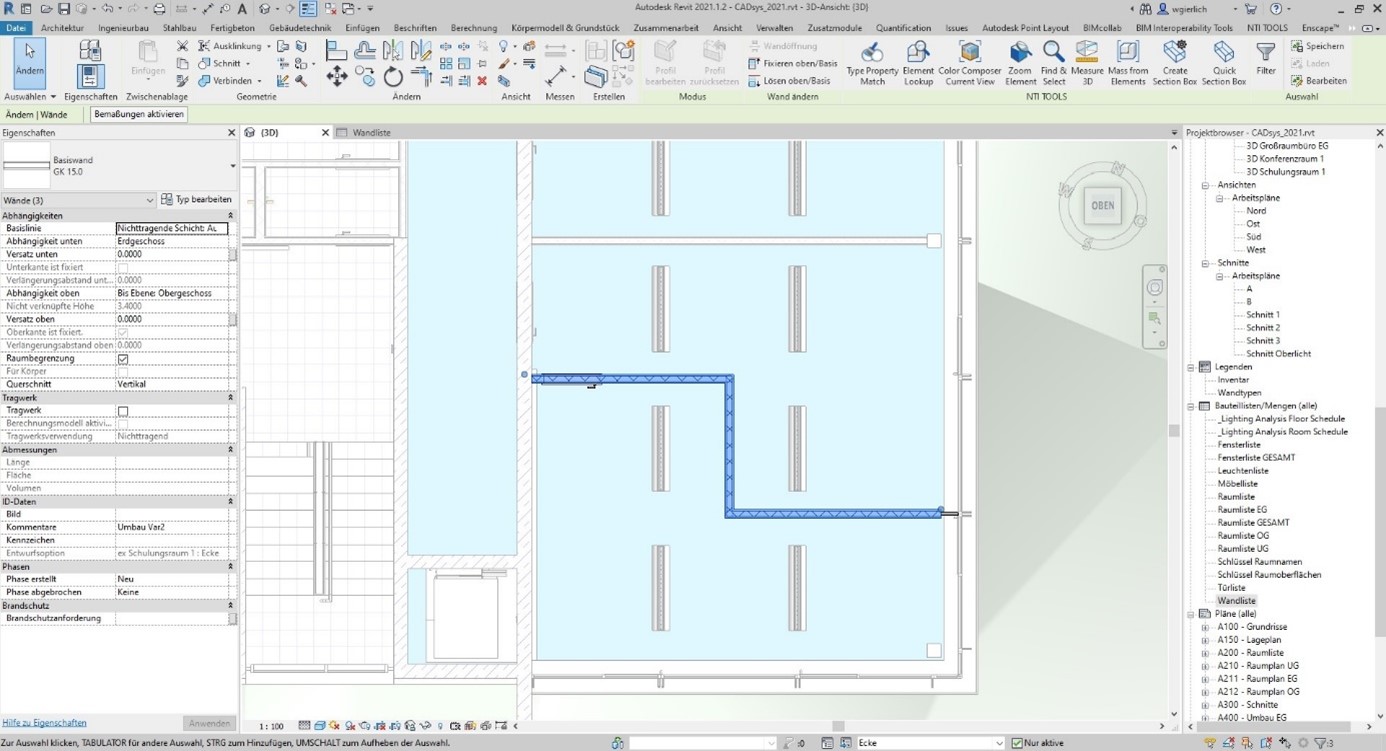This screenshot has height=751, width=1386.
Task: Select the Create Section Box tool
Action: pos(1175,63)
